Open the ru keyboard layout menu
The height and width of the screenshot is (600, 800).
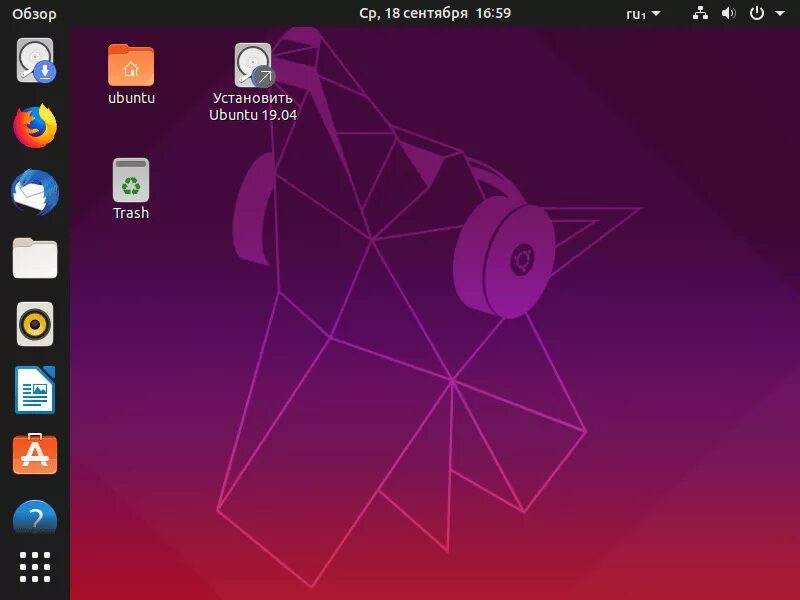[643, 14]
